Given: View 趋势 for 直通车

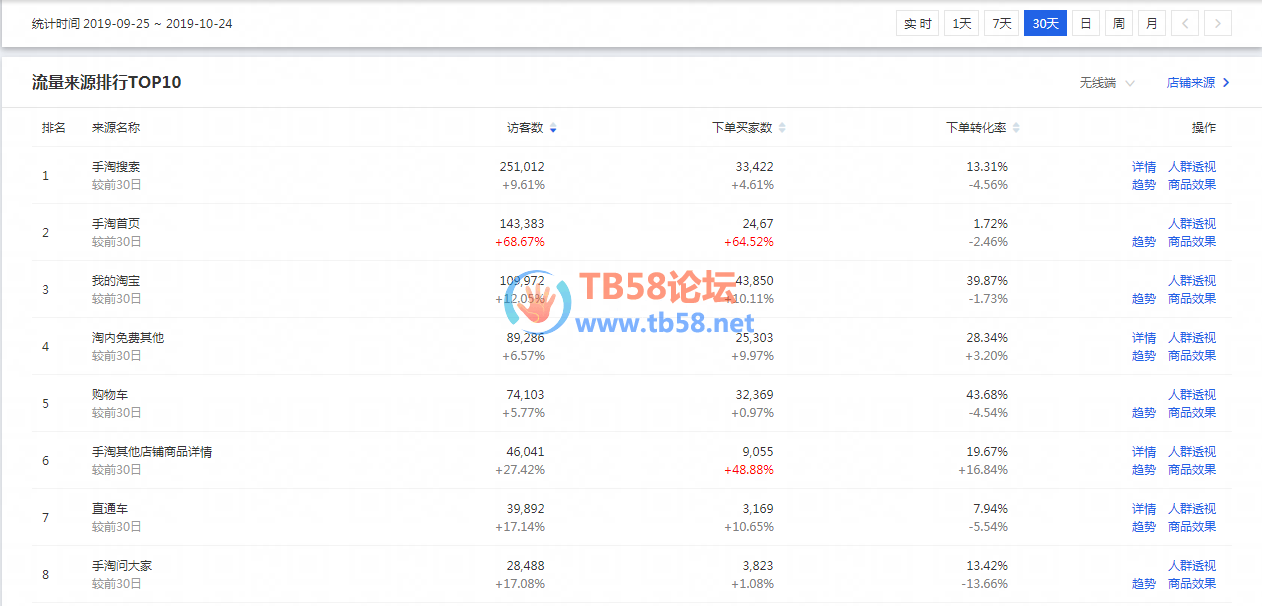Looking at the screenshot, I should 1144,527.
